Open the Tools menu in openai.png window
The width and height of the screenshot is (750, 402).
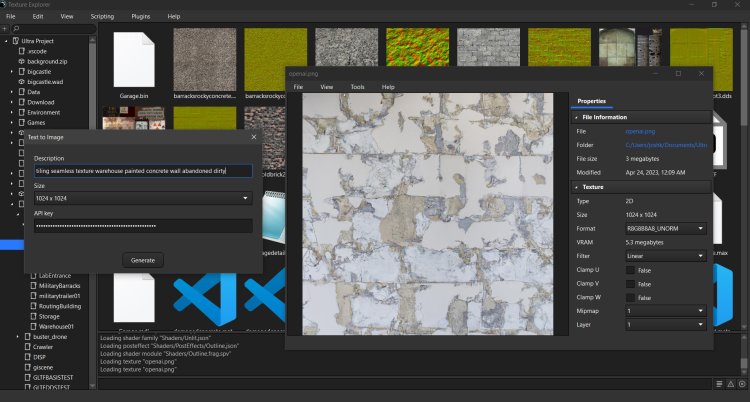click(x=357, y=87)
